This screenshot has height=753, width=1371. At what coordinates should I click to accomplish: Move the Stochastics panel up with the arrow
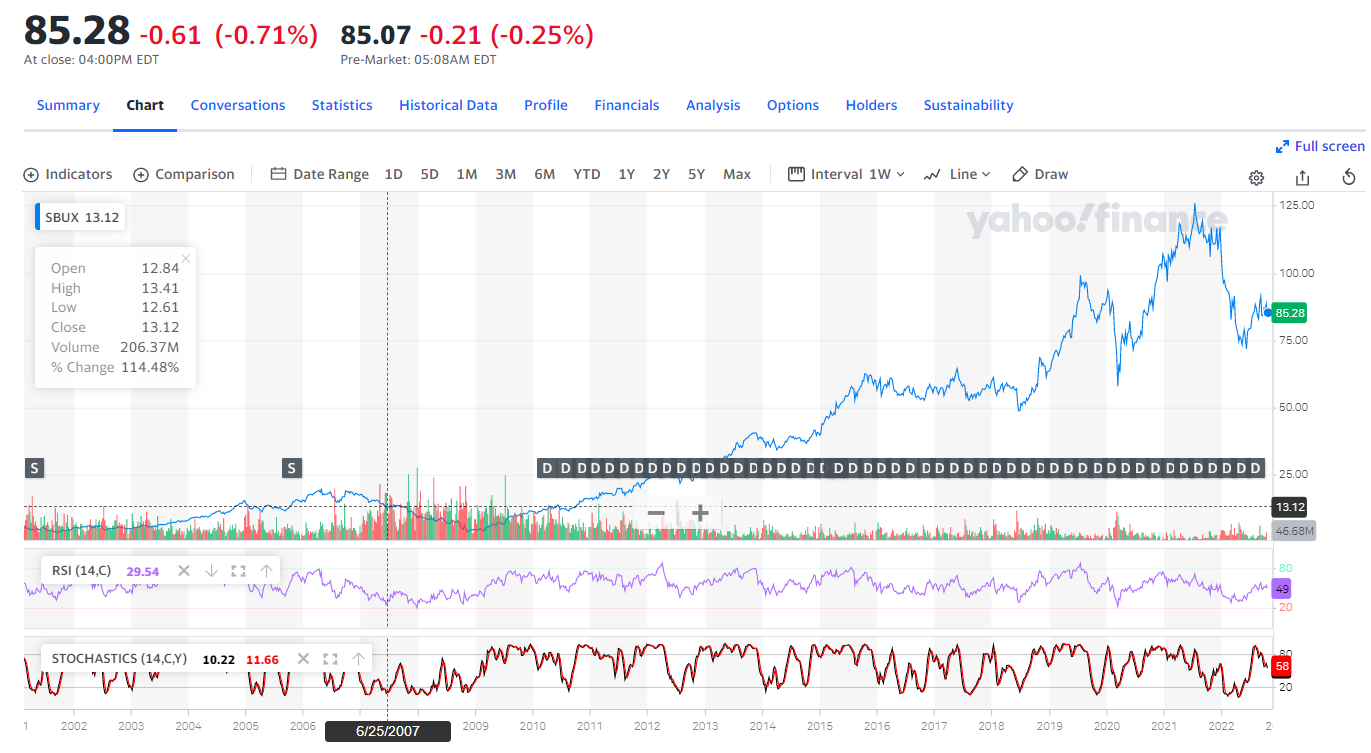[358, 659]
